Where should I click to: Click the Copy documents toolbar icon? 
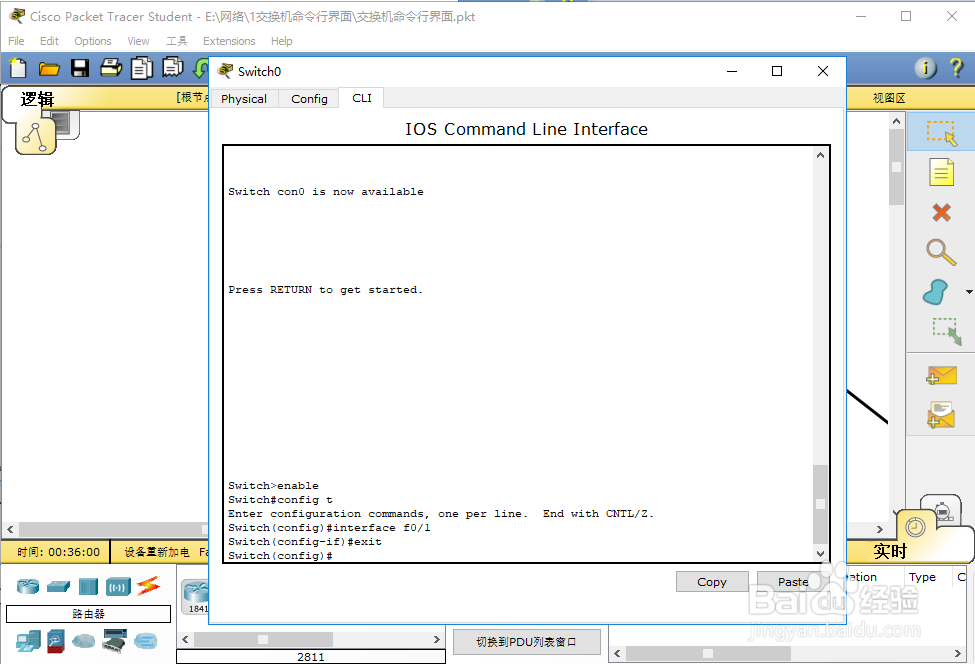click(x=142, y=68)
